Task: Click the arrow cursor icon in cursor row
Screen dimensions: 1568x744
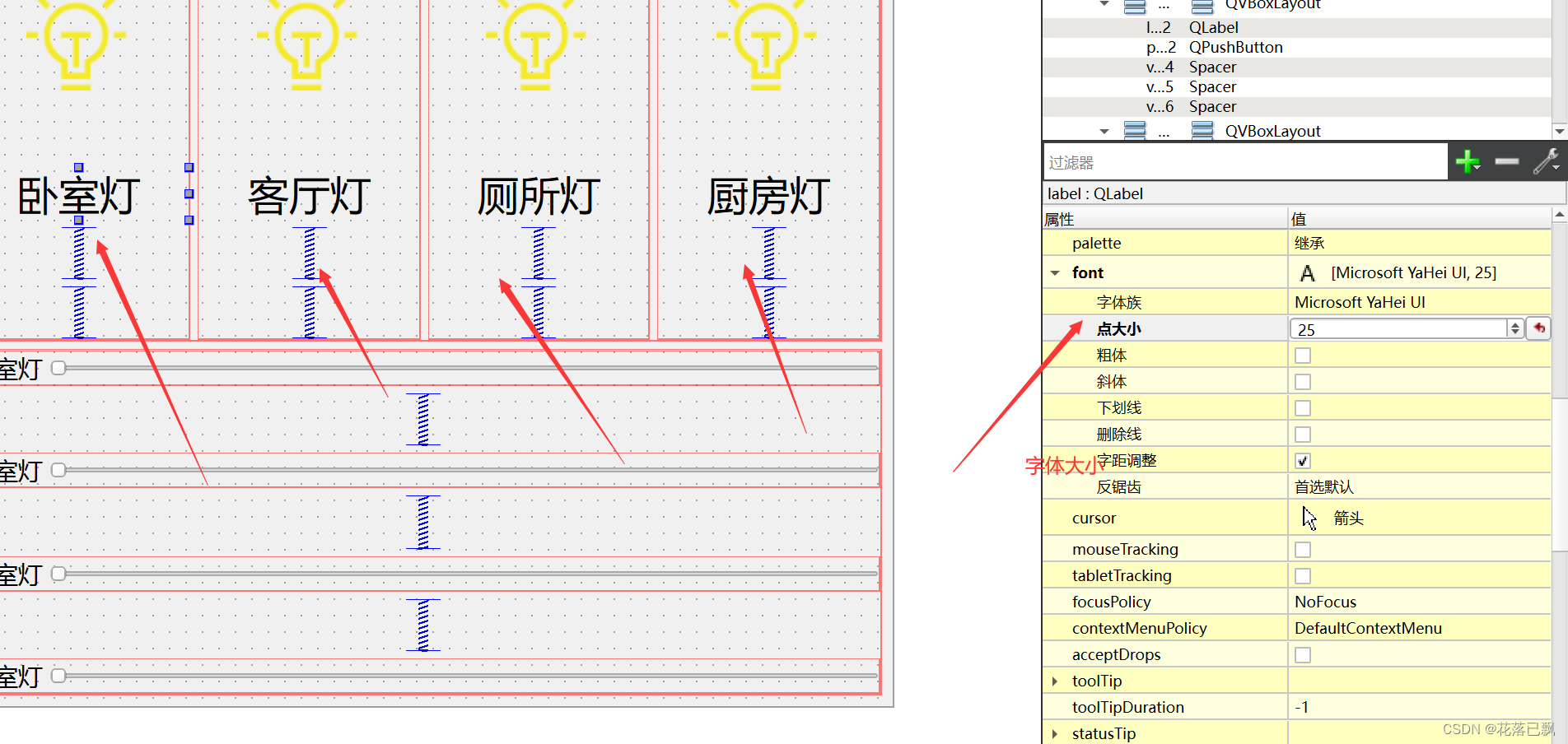Action: pos(1309,518)
